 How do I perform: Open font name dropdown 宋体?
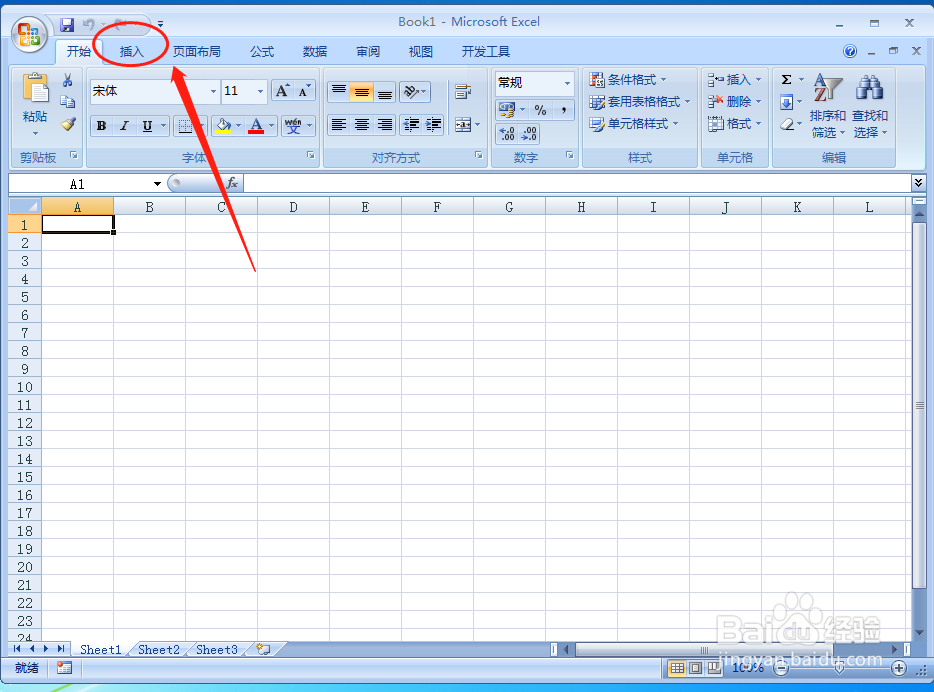tap(213, 91)
